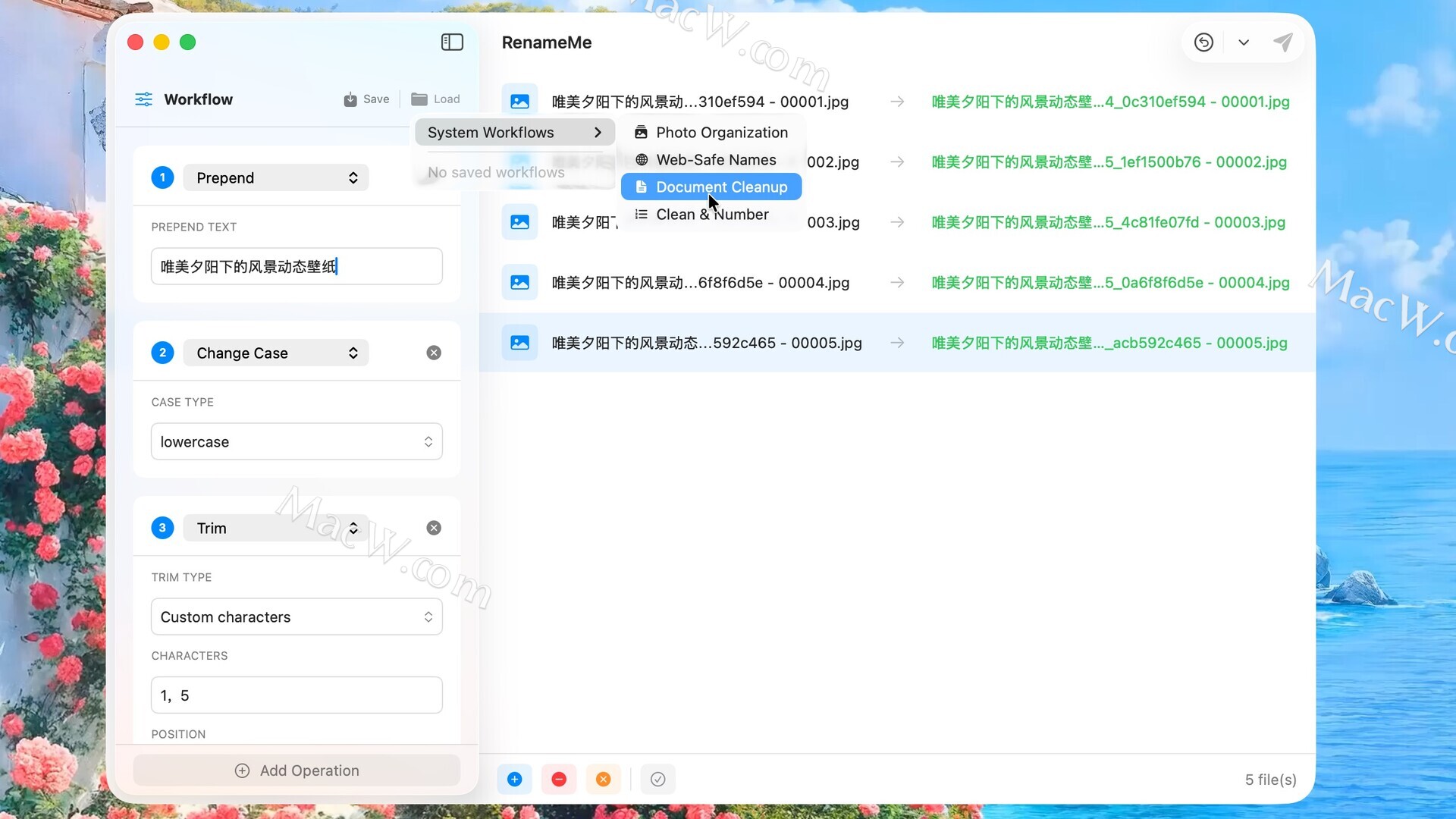
Task: Click the paper plane rename icon
Action: click(x=1282, y=42)
